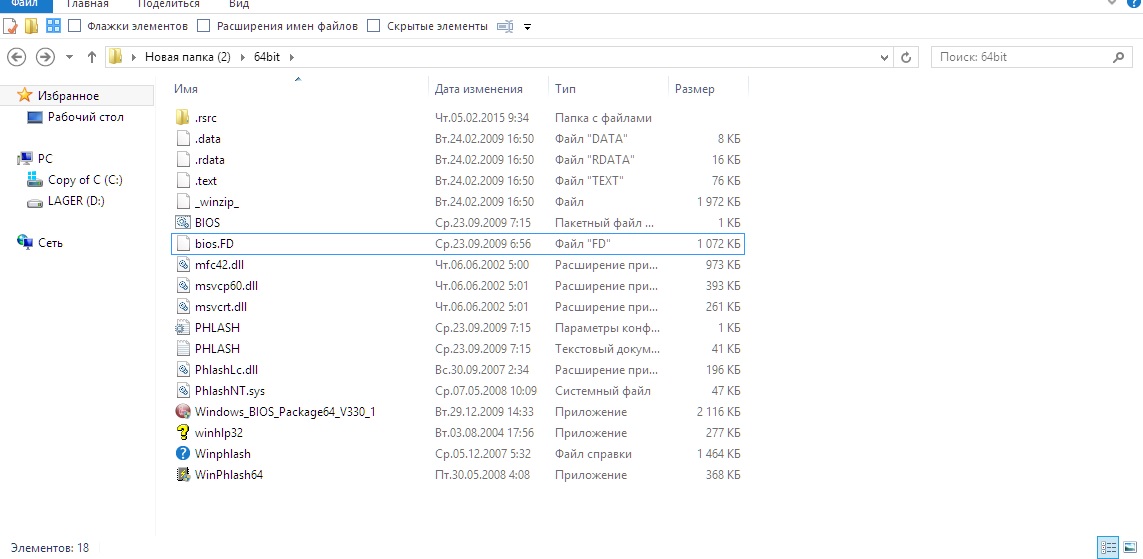Switch to large thumbnails view in status bar
Image resolution: width=1143 pixels, height=559 pixels.
1128,547
